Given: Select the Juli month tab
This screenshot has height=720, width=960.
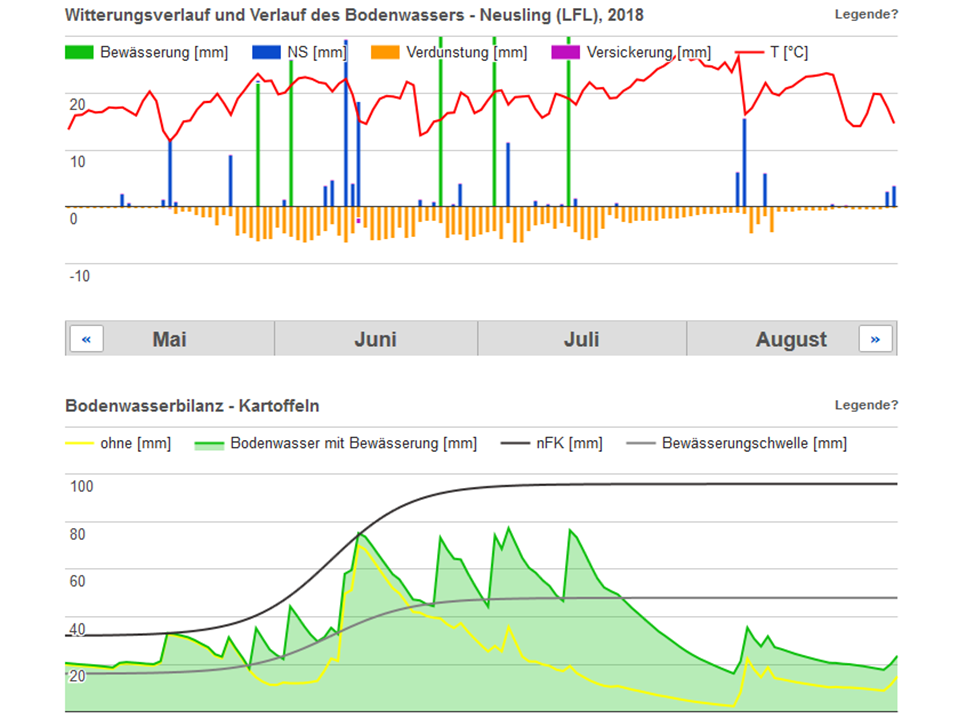Looking at the screenshot, I should 581,339.
